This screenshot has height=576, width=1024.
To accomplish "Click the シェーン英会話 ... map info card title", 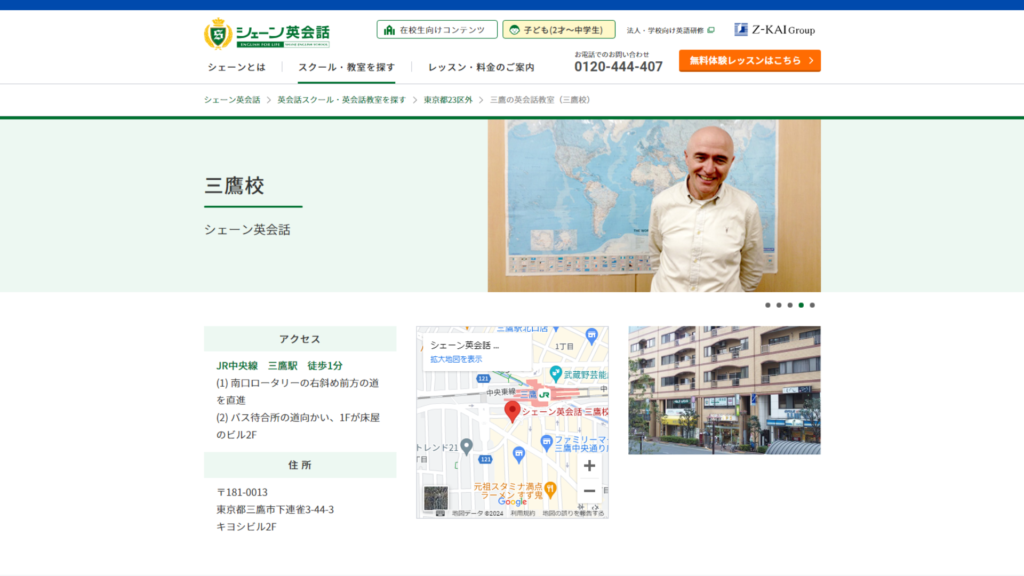I will pos(464,345).
